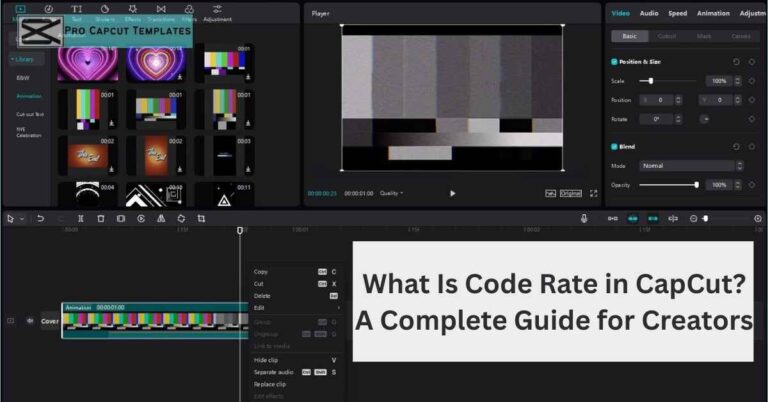The width and height of the screenshot is (768, 402).
Task: Adjust the Opacity slider
Action: click(669, 185)
